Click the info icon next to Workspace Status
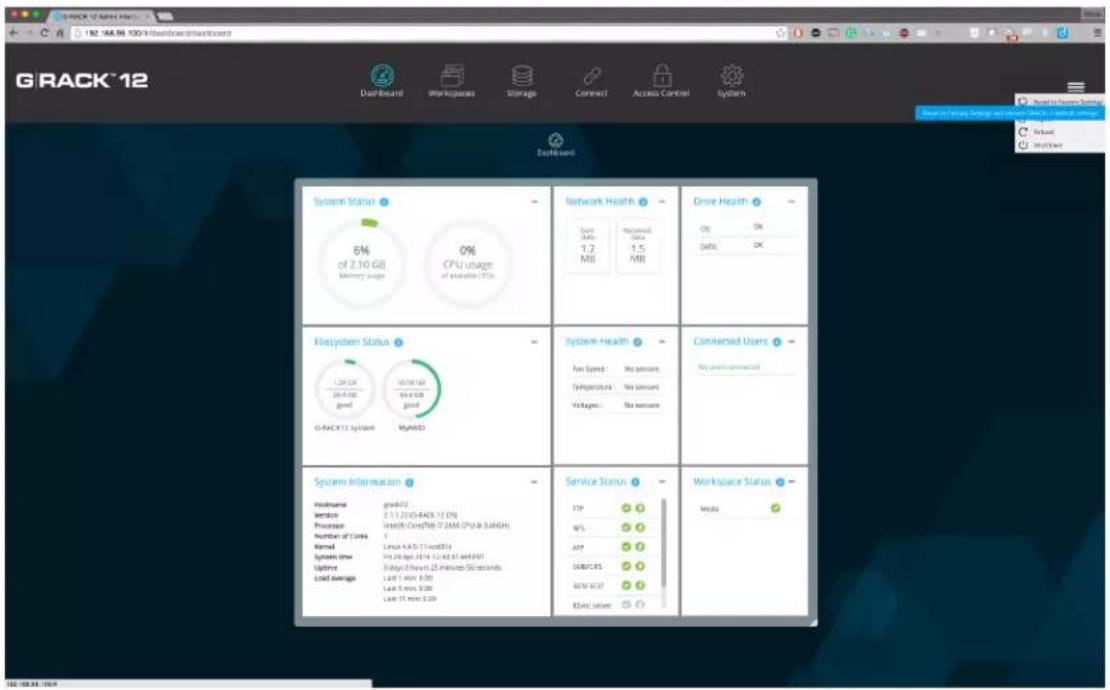The height and width of the screenshot is (690, 1110). tap(779, 482)
